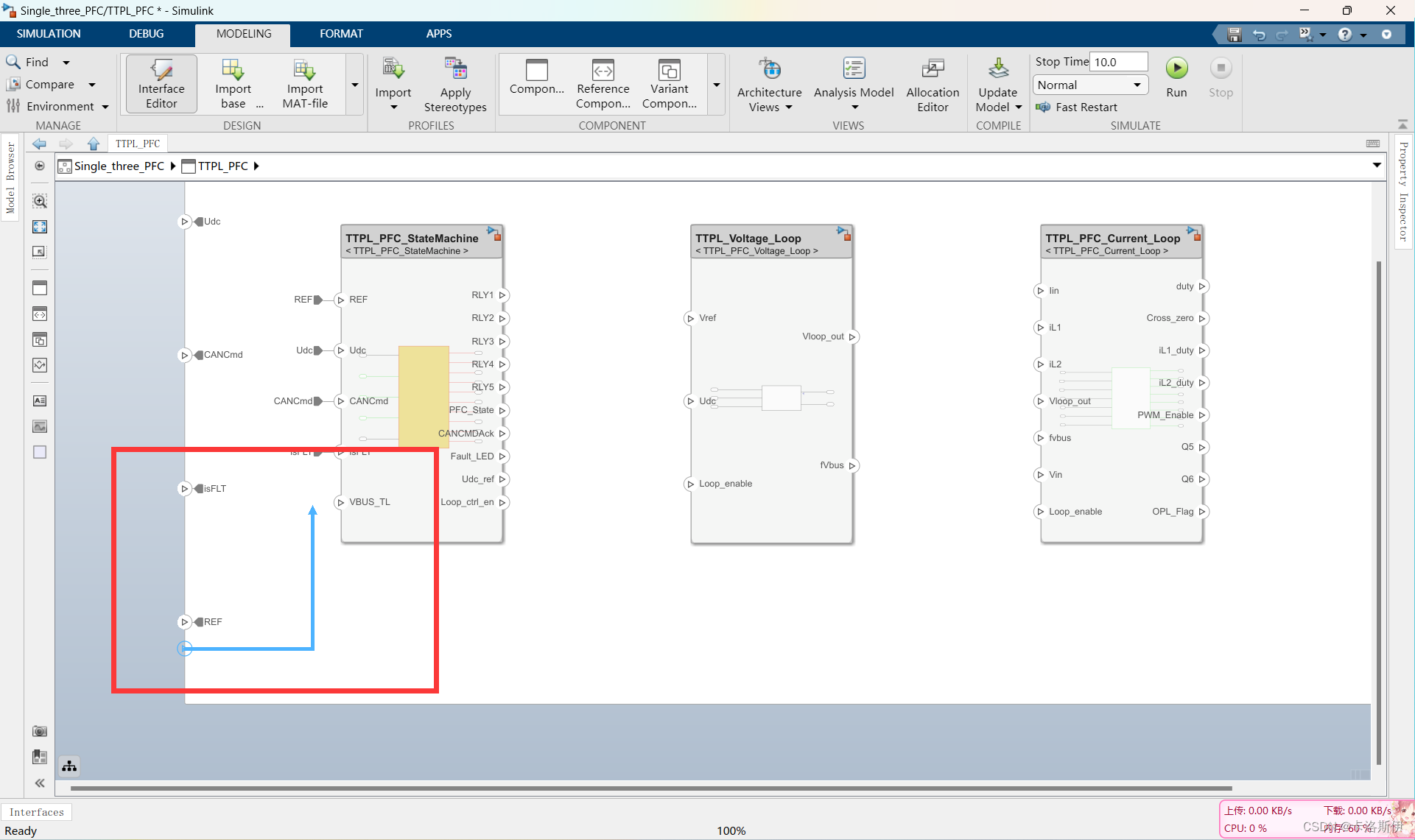
Task: Click the Stop Time input field
Action: coord(1117,62)
